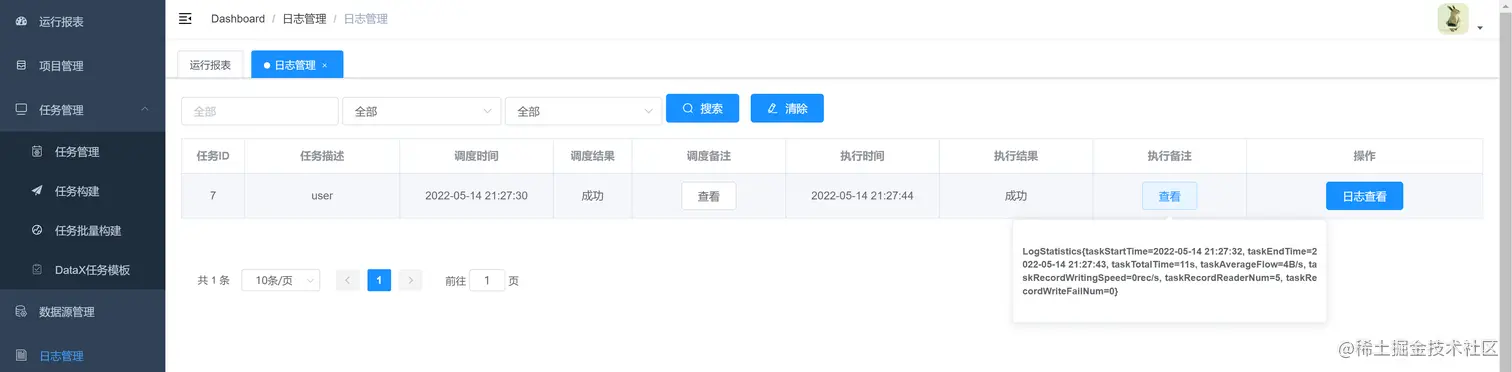Open 数据源管理 in the sidebar
1512x372 pixels.
[x=82, y=312]
